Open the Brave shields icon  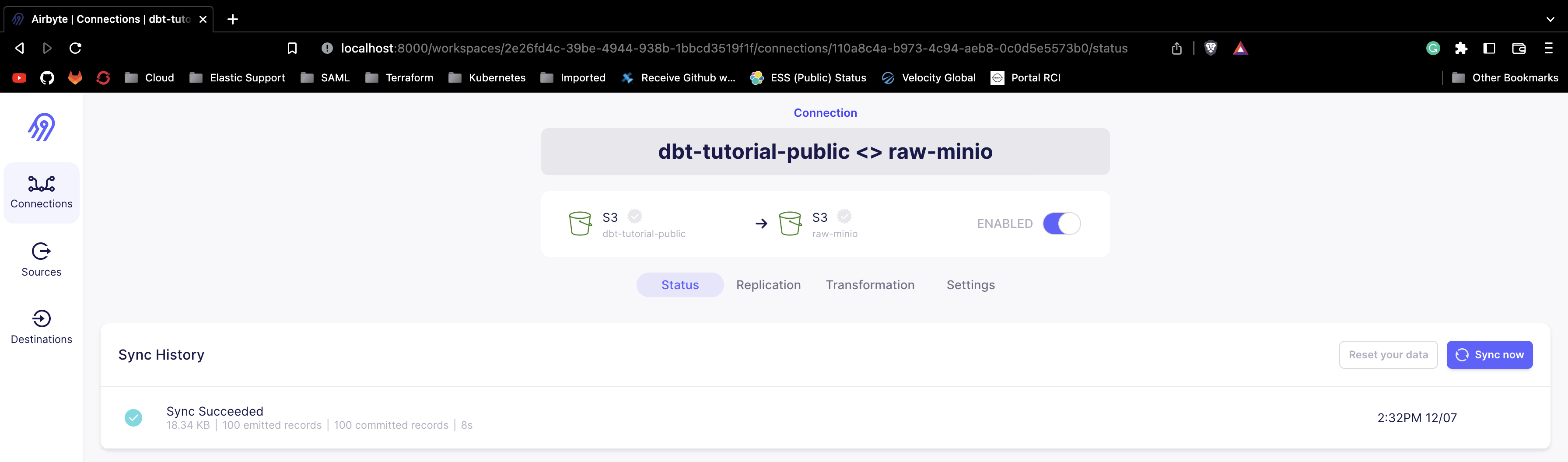pyautogui.click(x=1210, y=48)
